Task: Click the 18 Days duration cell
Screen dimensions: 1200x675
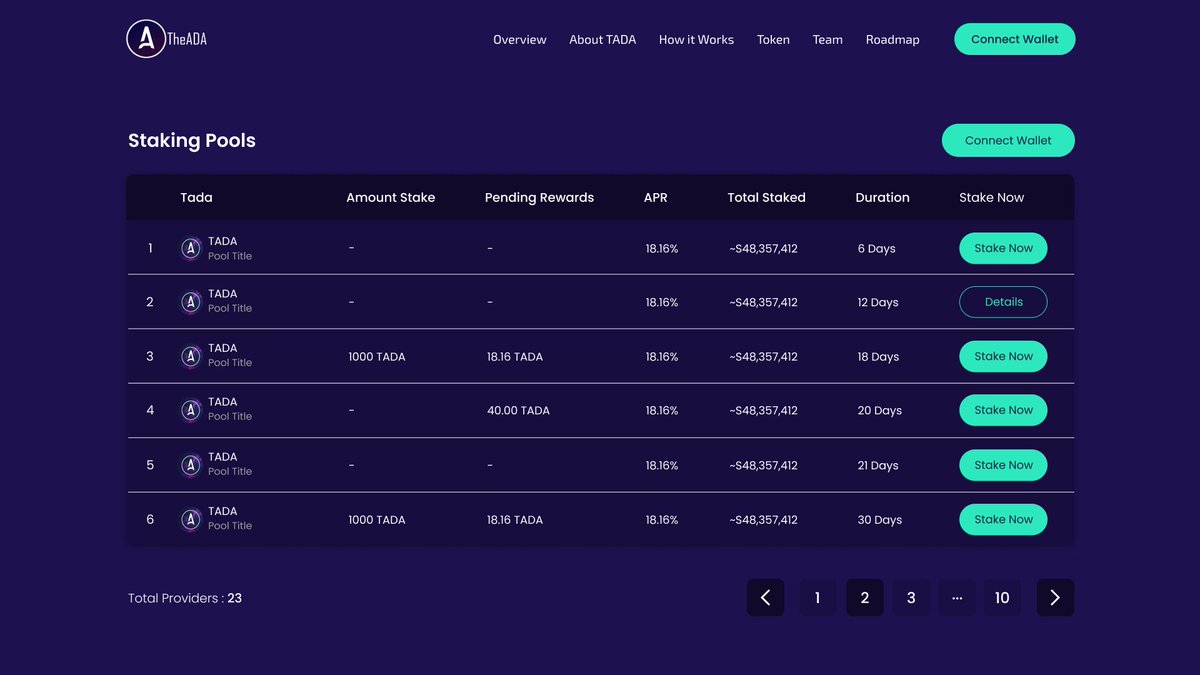Action: coord(878,357)
